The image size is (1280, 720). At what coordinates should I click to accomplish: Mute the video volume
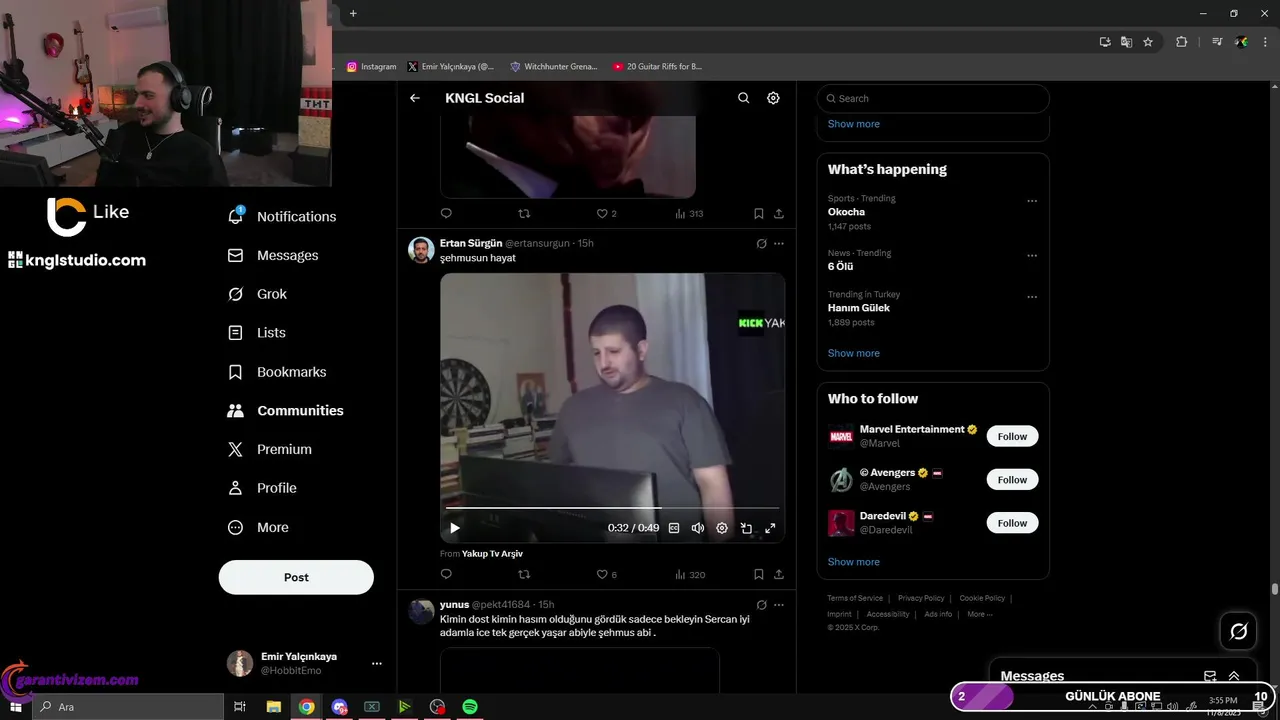click(x=698, y=528)
